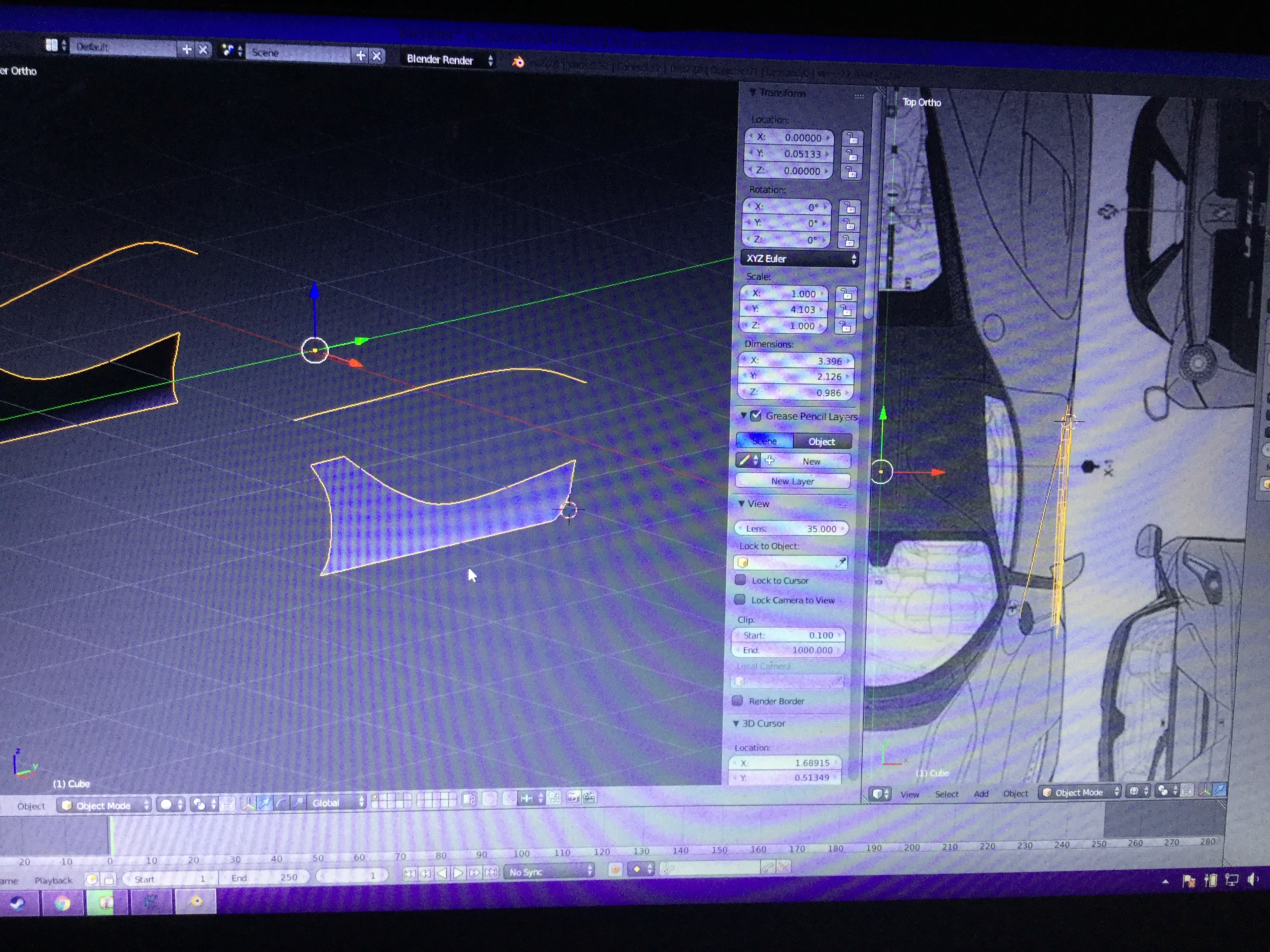Enable Lock Camera to View checkbox
Viewport: 1270px width, 952px height.
tap(740, 600)
